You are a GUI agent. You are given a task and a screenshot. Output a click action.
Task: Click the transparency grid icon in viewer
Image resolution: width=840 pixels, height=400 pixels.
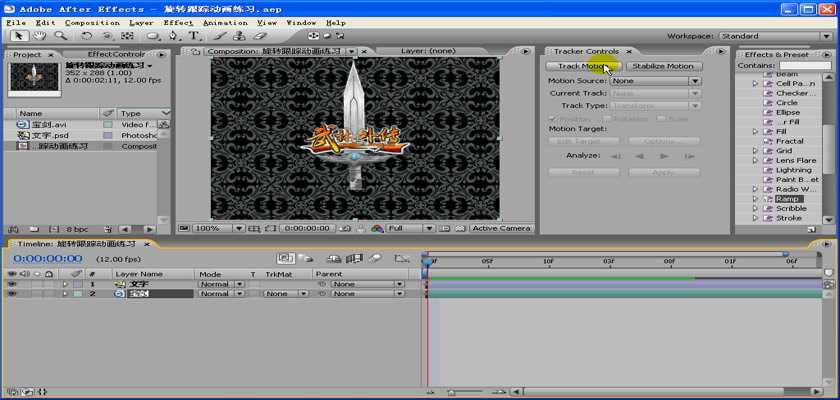click(x=460, y=229)
